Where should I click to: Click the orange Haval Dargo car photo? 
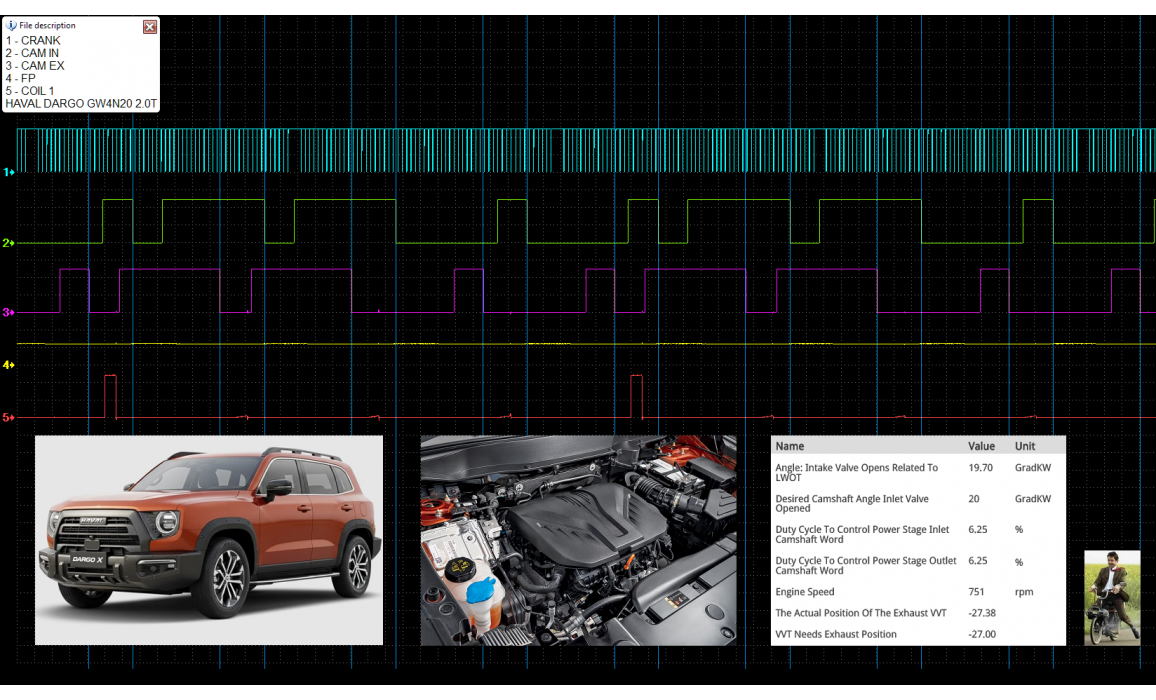pyautogui.click(x=209, y=540)
